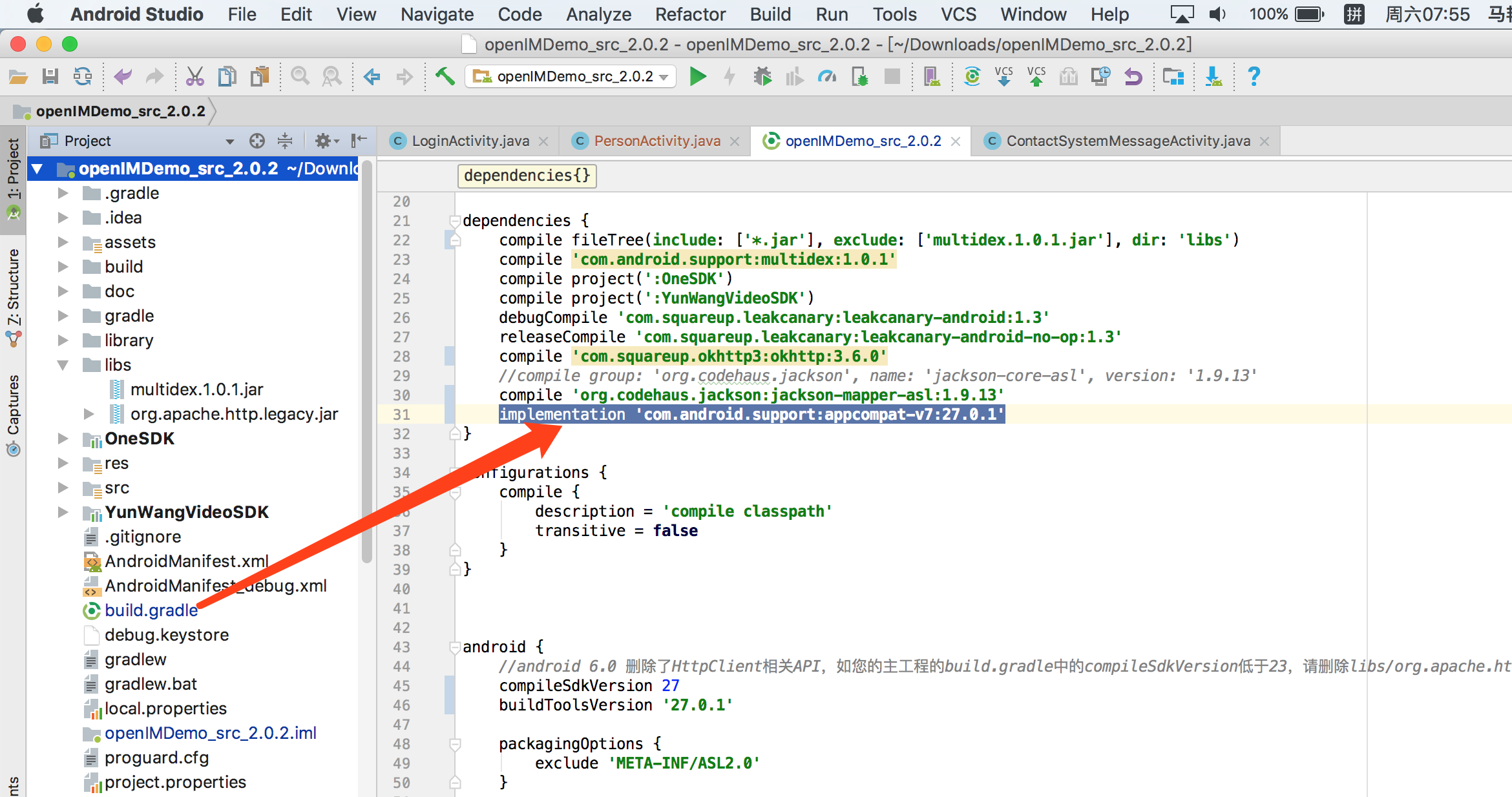This screenshot has width=1512, height=797.
Task: Click the Project panel vertical scrollbar
Action: pyautogui.click(x=367, y=362)
